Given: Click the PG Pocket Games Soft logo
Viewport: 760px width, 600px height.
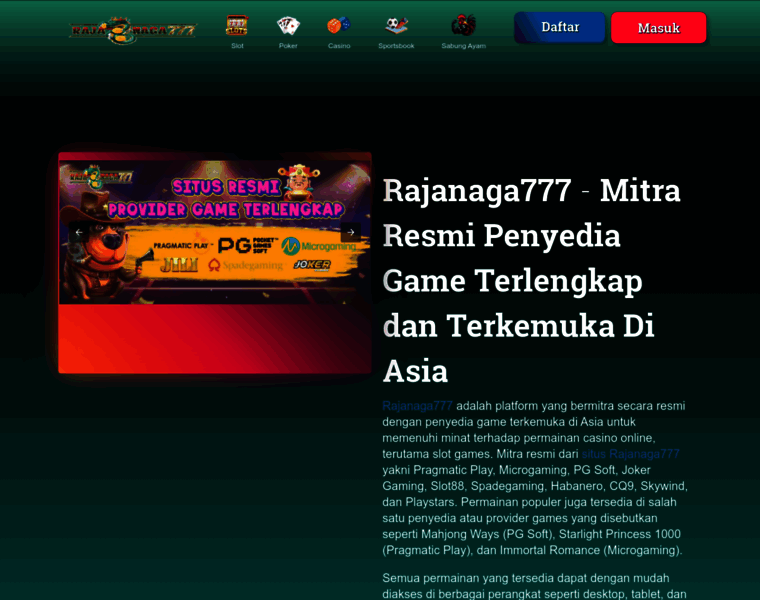Looking at the screenshot, I should (248, 245).
